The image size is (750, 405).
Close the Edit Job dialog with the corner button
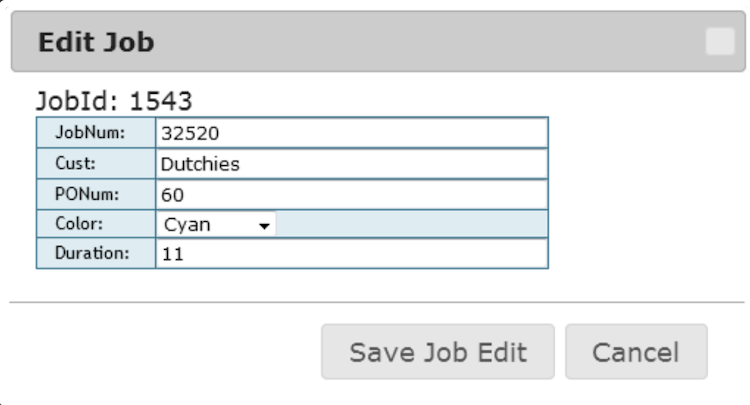[x=719, y=42]
